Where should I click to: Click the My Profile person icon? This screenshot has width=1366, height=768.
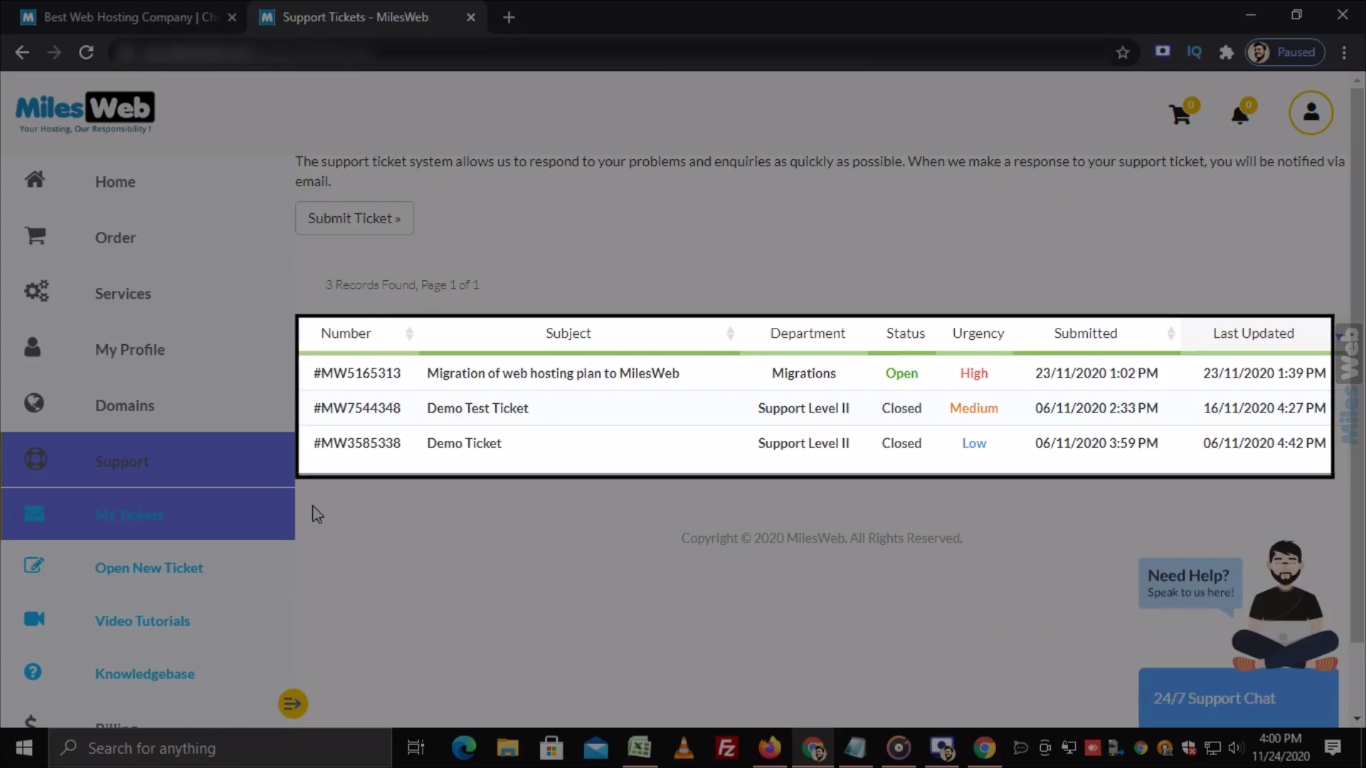(x=33, y=347)
